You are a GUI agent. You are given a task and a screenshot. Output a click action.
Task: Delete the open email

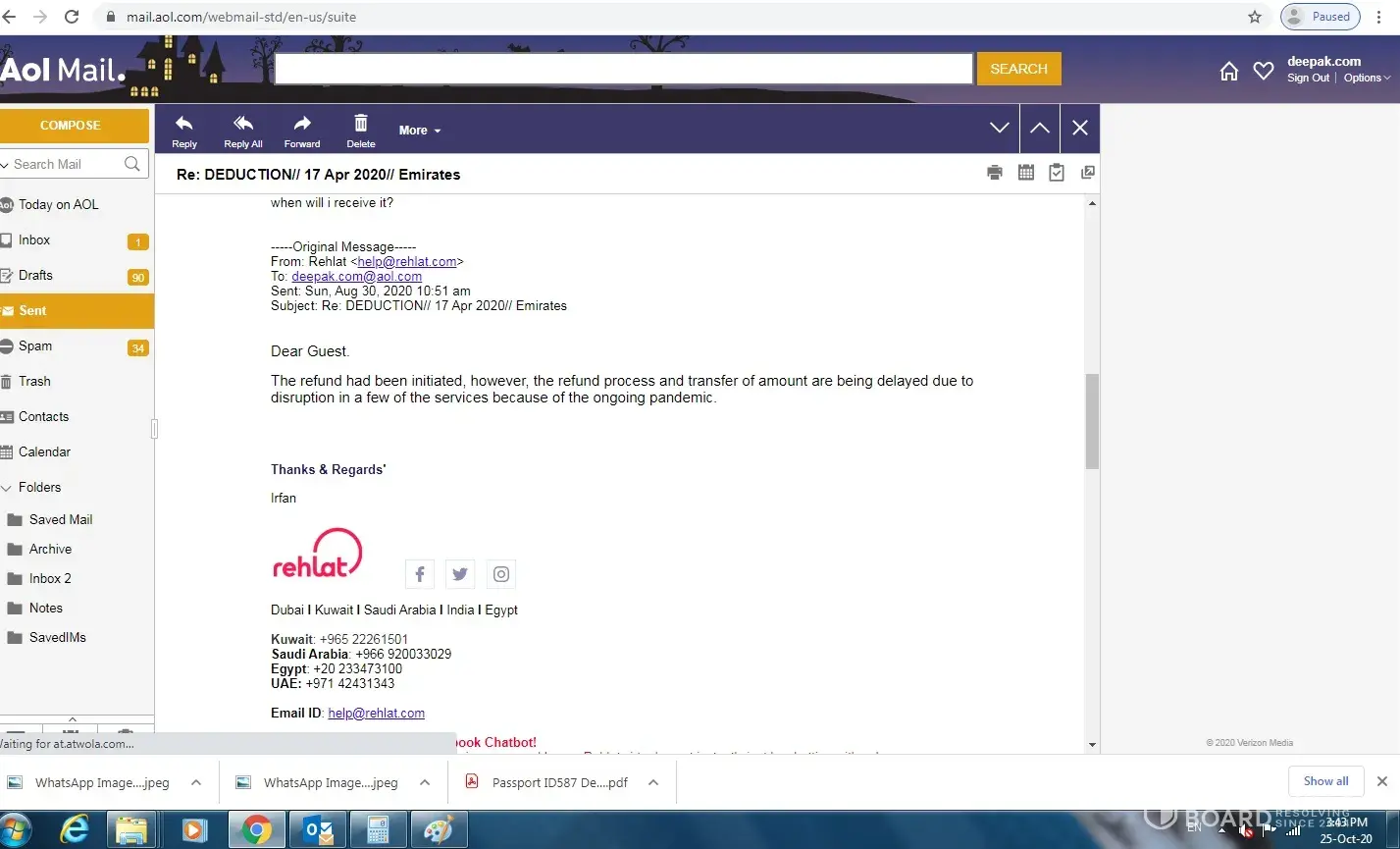(x=361, y=124)
